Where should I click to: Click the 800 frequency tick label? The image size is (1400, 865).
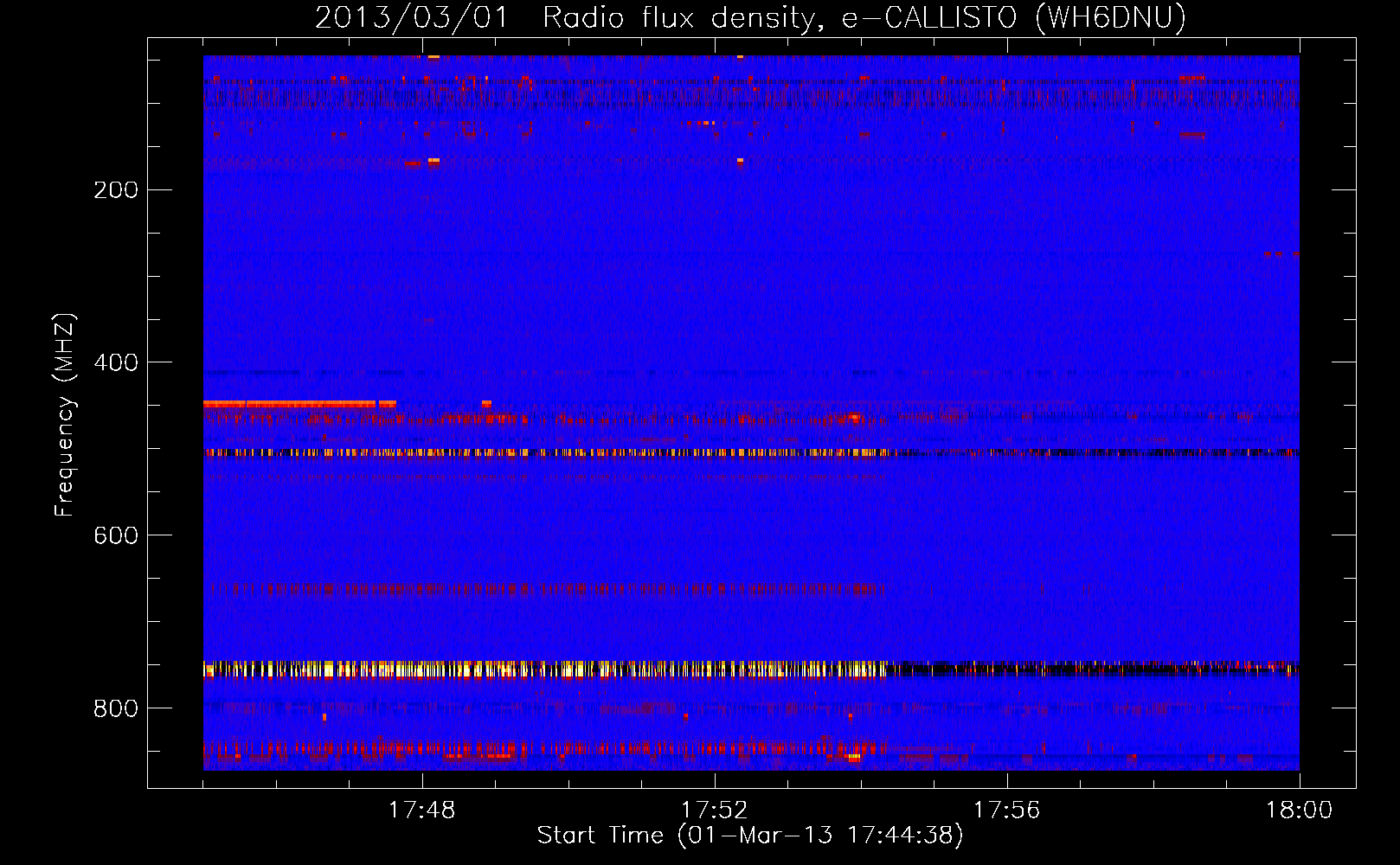tap(116, 708)
